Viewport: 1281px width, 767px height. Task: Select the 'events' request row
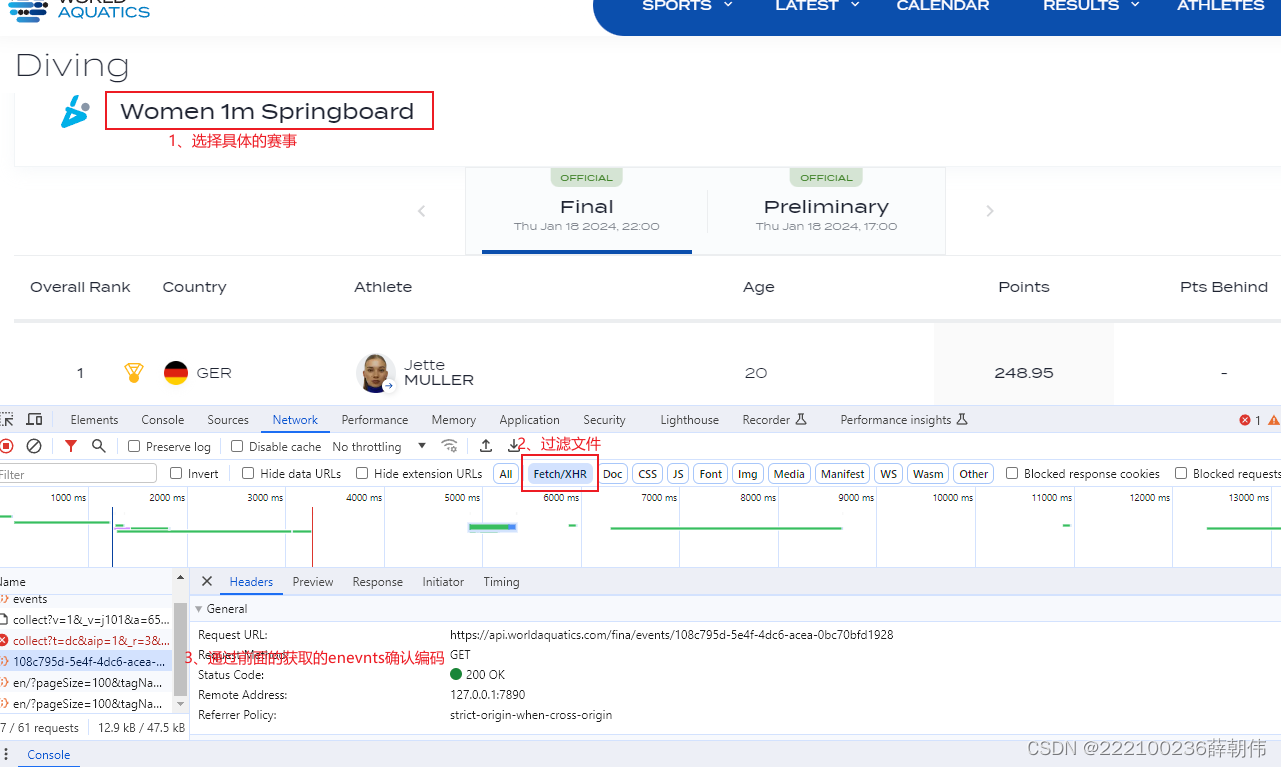click(x=87, y=599)
